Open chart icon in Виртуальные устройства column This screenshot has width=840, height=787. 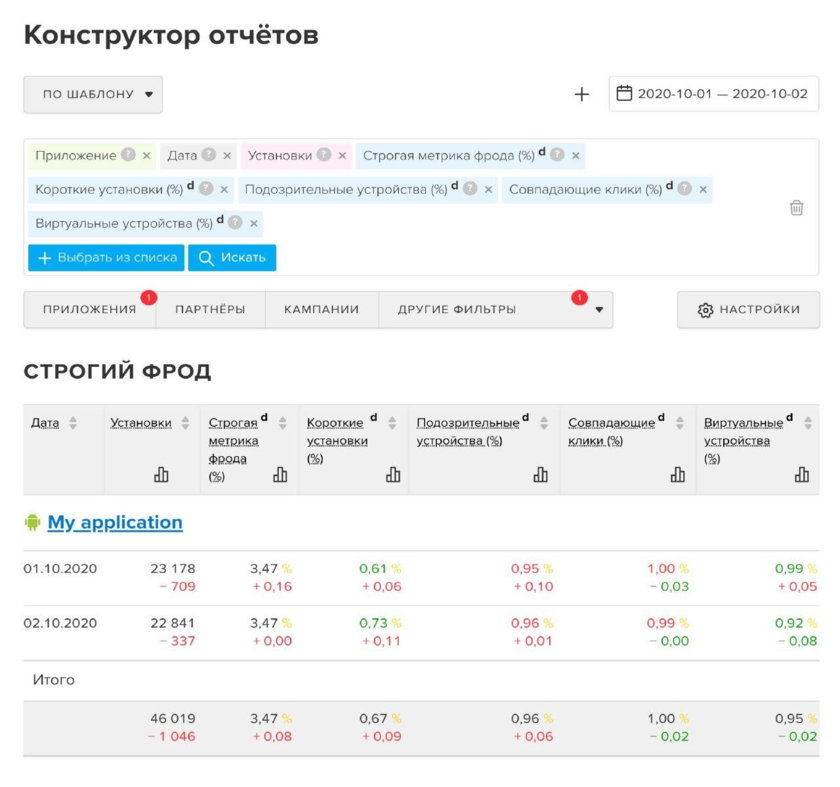pos(801,475)
